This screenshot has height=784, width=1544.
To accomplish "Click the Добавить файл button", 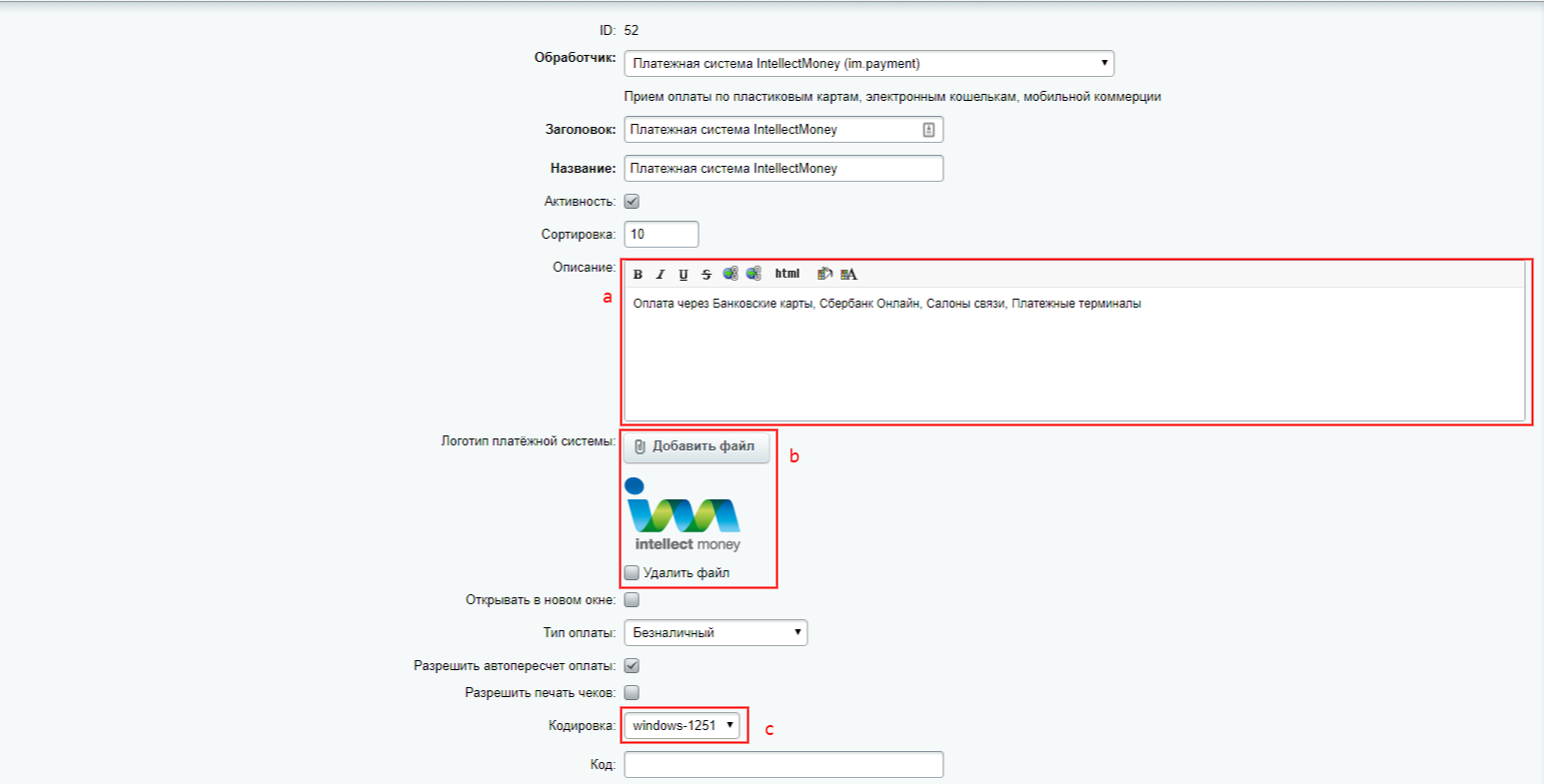I will click(x=697, y=446).
